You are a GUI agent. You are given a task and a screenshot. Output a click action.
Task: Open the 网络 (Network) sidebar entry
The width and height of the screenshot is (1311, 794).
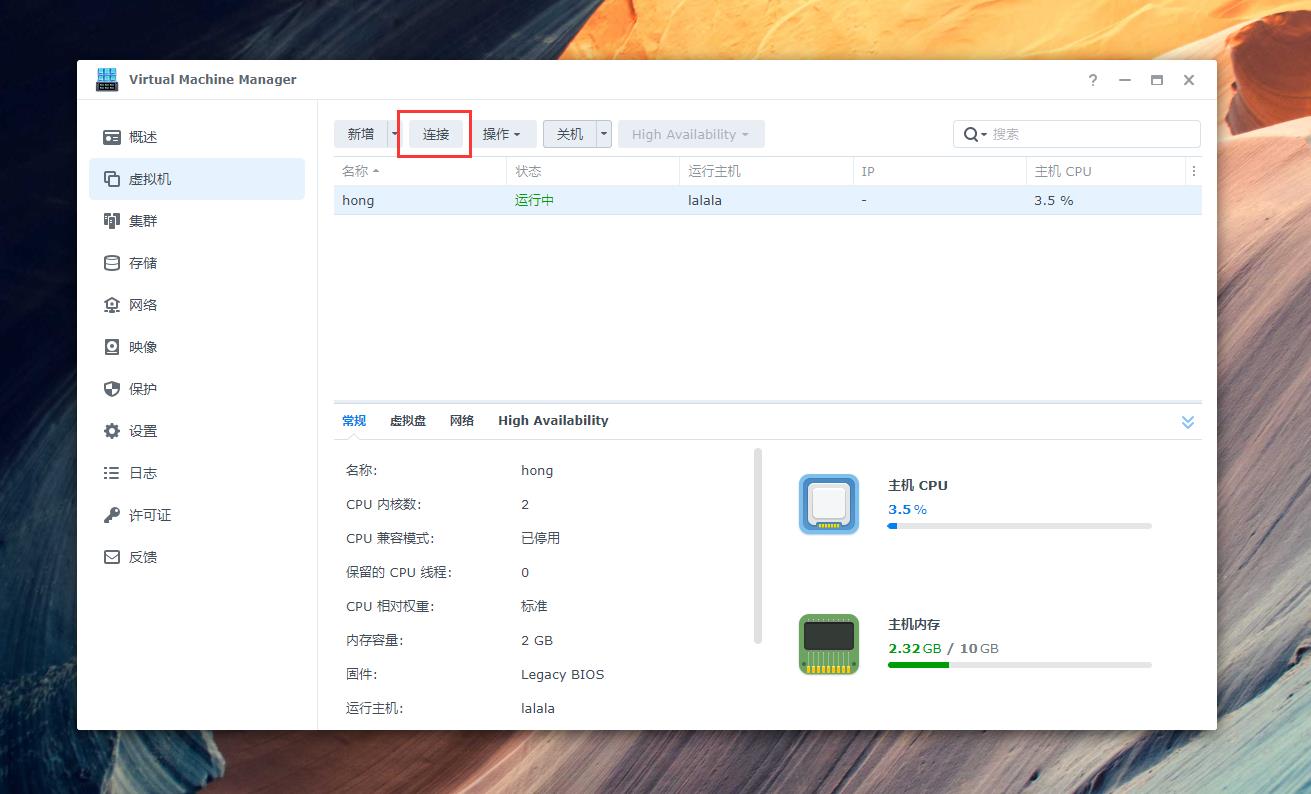[x=143, y=304]
